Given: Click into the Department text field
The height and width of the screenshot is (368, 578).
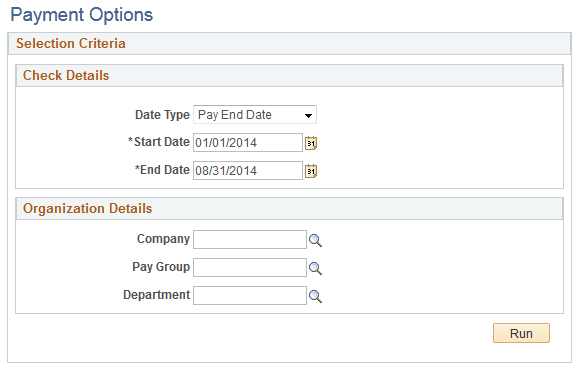Looking at the screenshot, I should (250, 295).
